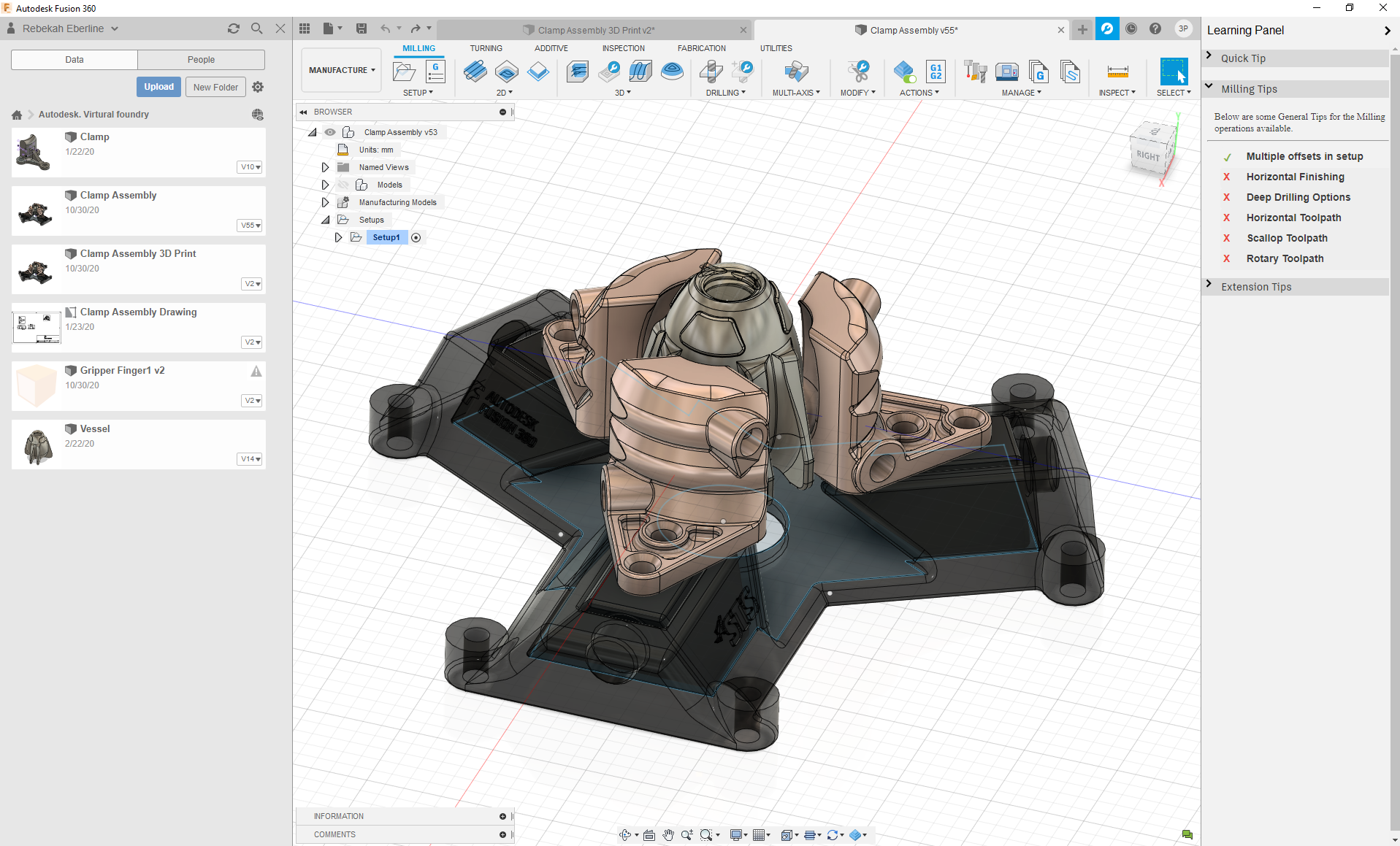Click the Upload button
This screenshot has width=1400, height=846.
(x=158, y=87)
